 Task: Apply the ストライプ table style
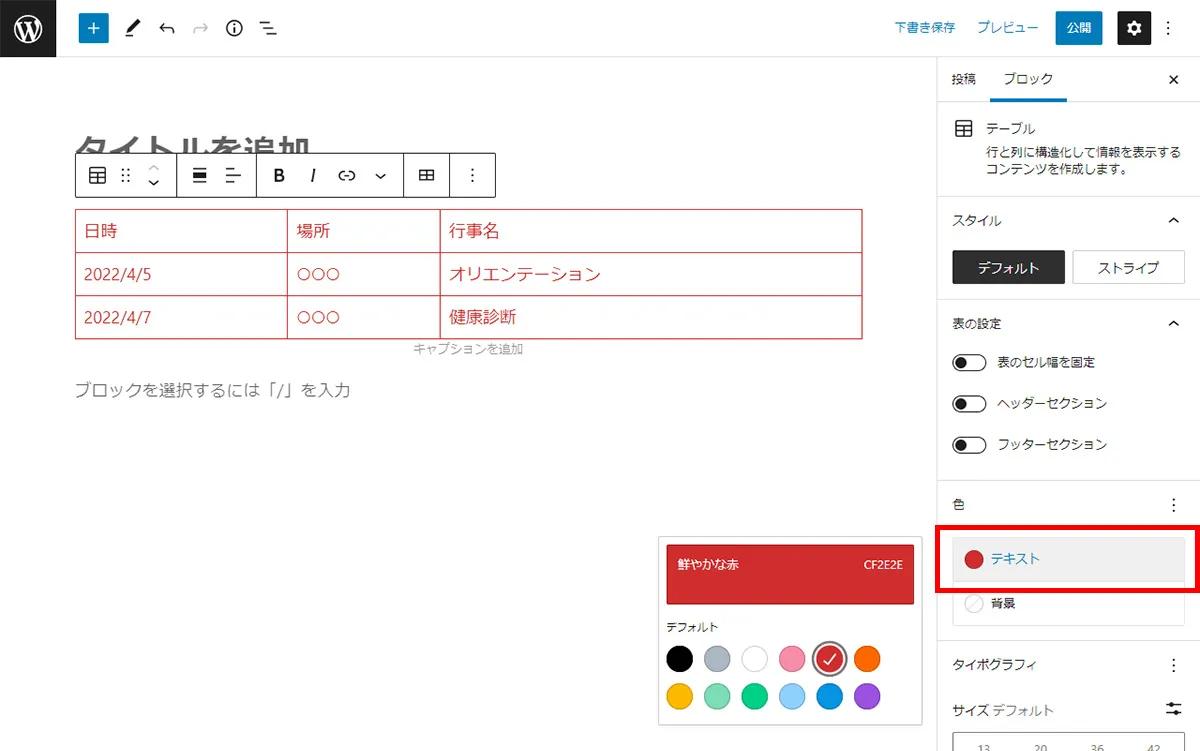[x=1128, y=267]
